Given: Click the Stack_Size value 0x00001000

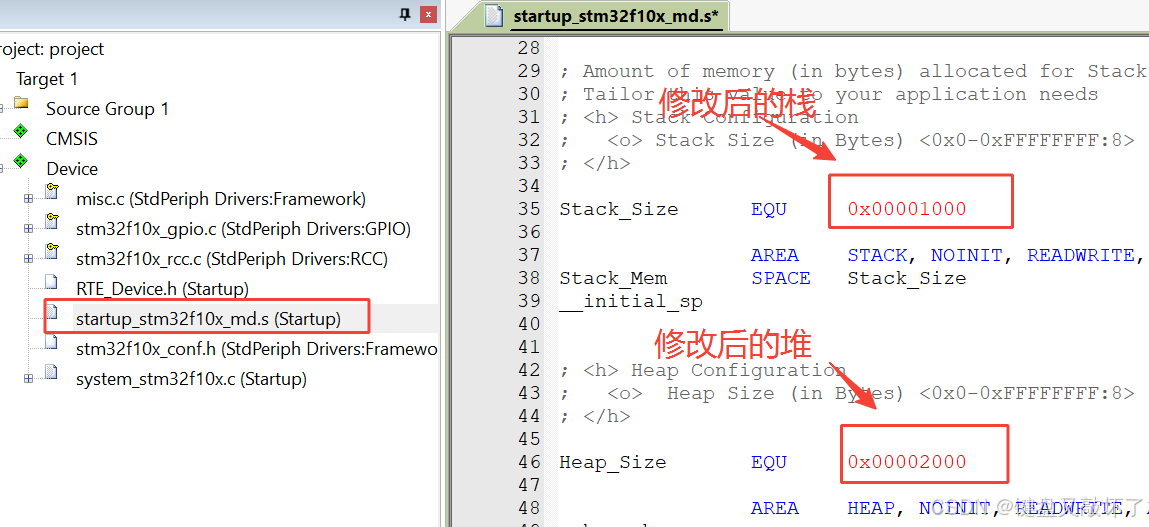Looking at the screenshot, I should (907, 209).
